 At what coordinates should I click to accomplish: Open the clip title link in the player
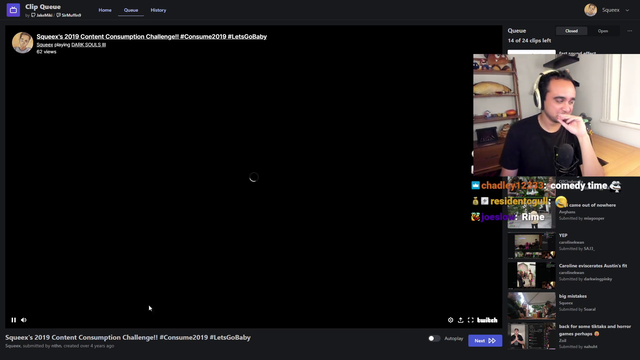tap(151, 36)
